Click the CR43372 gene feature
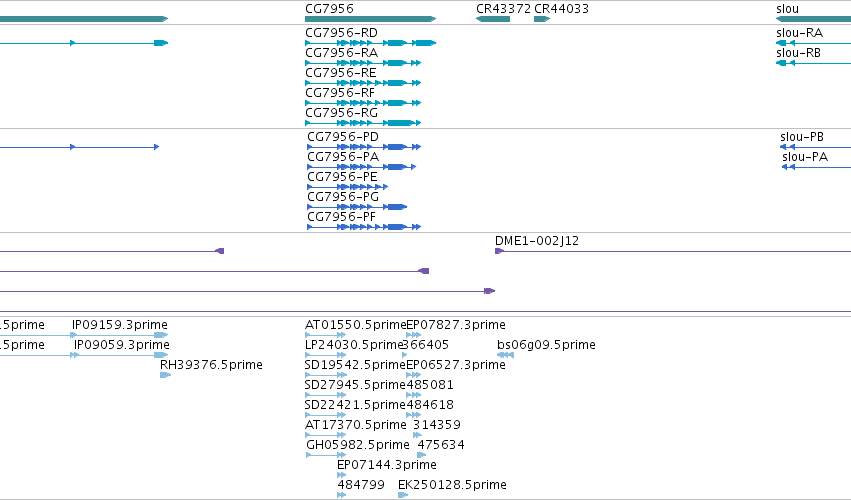Screen dimensions: 851x500 click(x=493, y=19)
